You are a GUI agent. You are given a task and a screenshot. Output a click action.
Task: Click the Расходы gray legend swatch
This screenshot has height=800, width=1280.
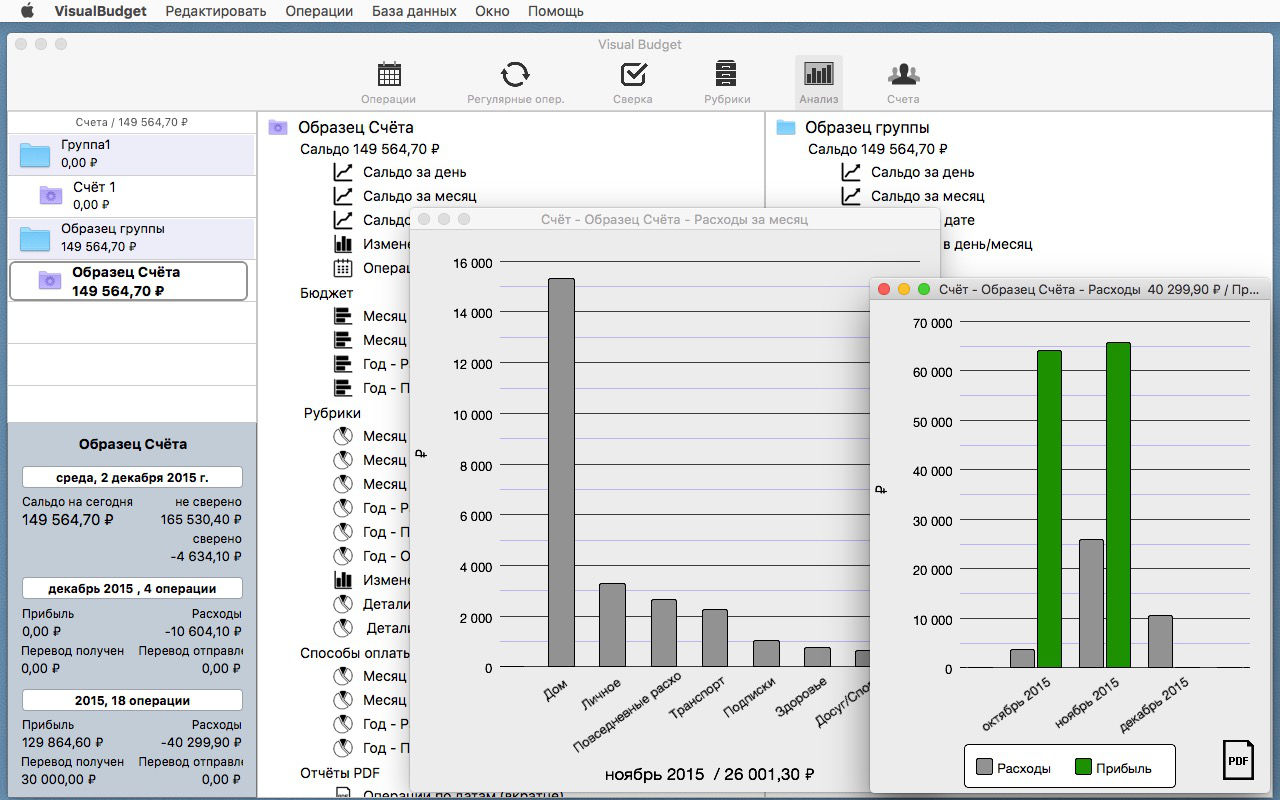(x=984, y=768)
